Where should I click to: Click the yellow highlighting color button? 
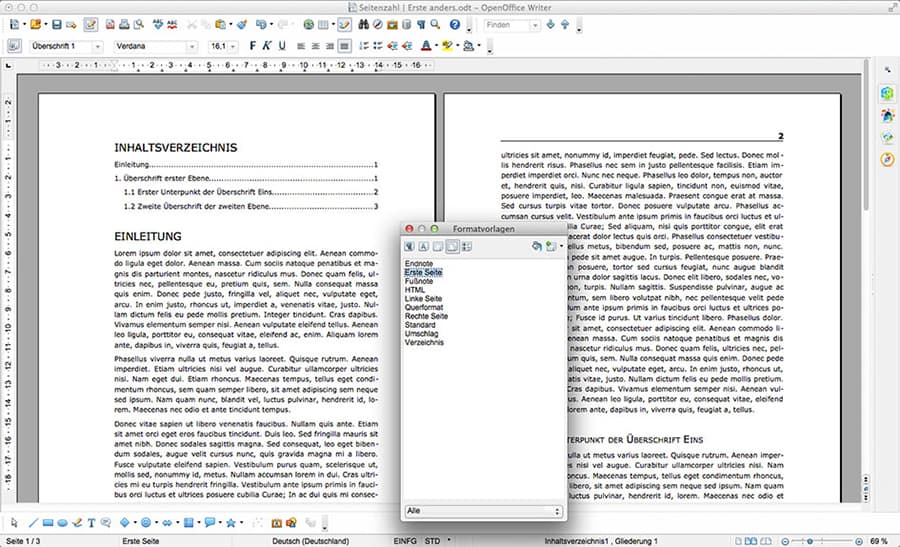pos(447,46)
